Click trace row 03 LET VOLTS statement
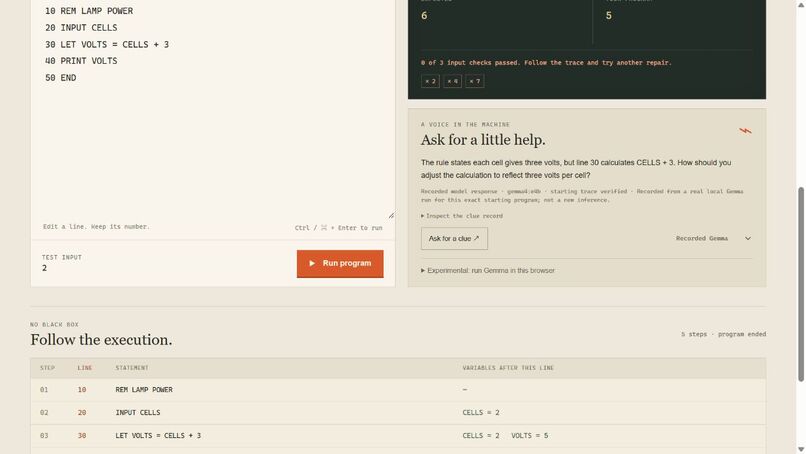Screen dimensions: 806x454 coord(158,435)
